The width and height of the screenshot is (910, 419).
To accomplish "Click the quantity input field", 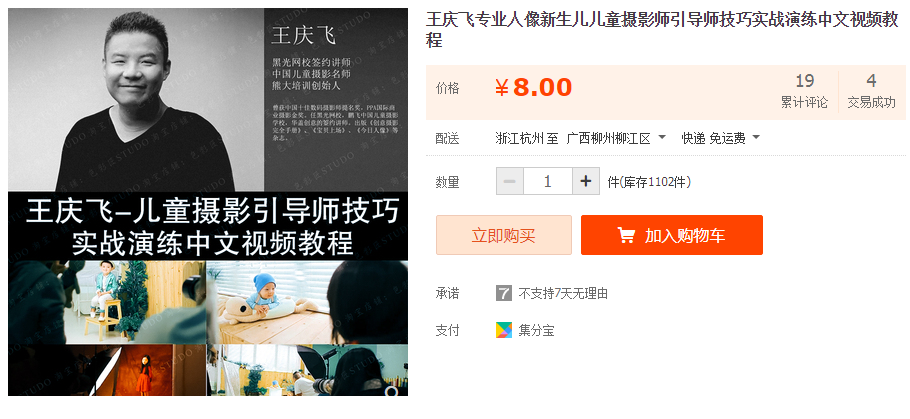I will click(548, 182).
